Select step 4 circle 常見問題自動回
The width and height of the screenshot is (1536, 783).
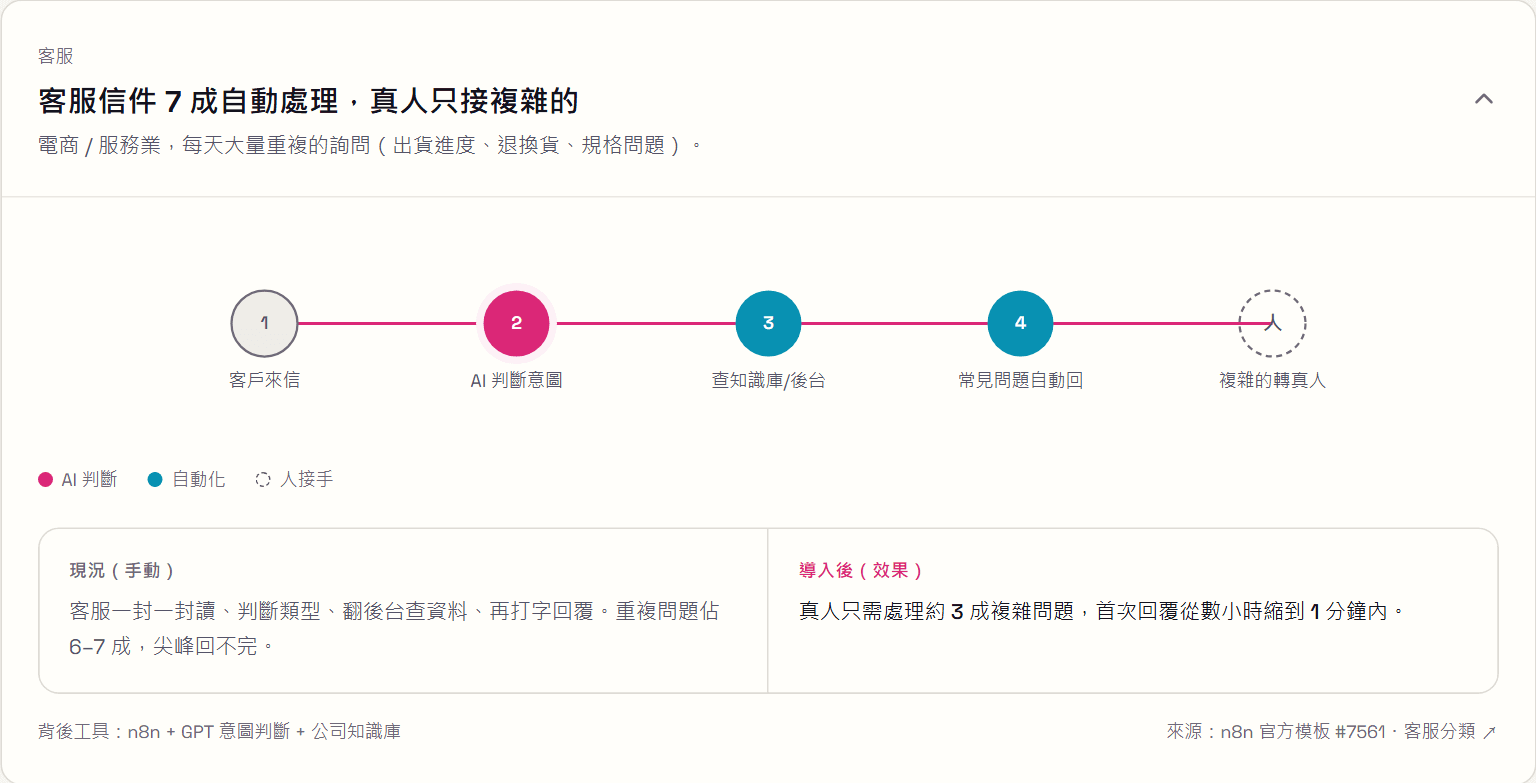click(x=1020, y=323)
